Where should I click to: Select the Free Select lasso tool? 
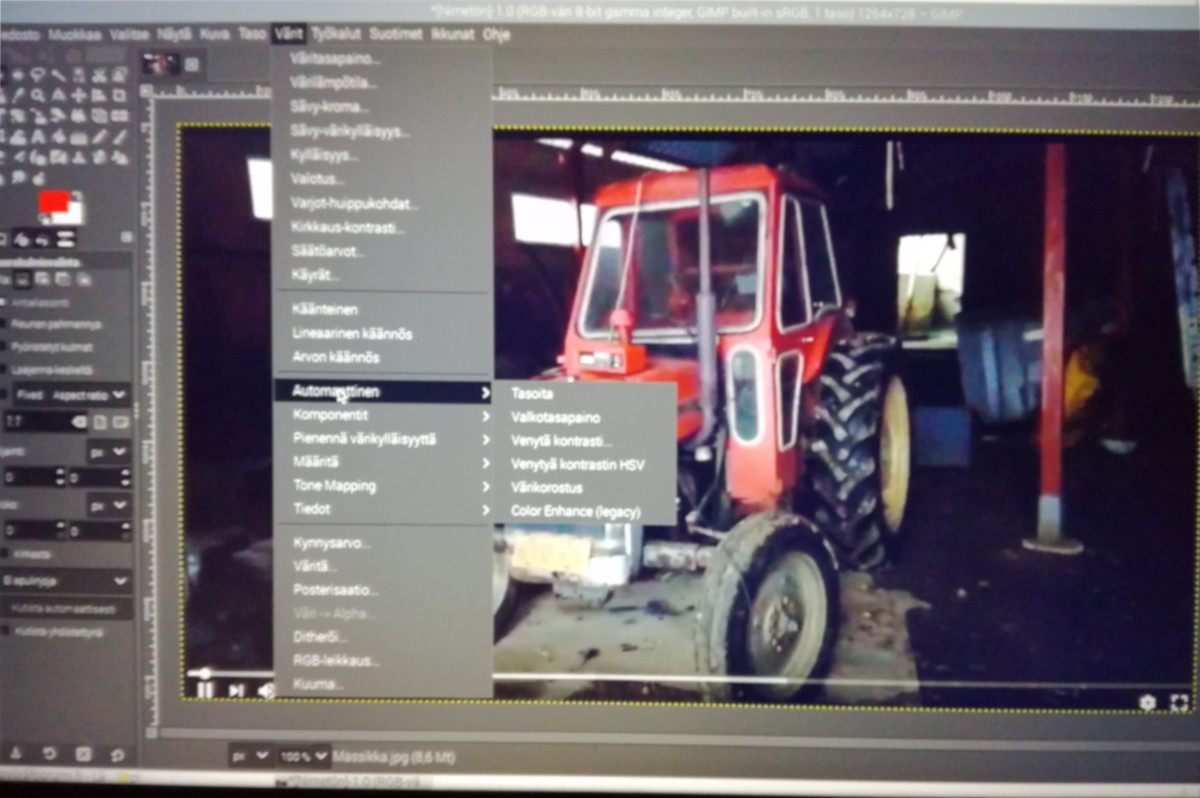tap(37, 75)
